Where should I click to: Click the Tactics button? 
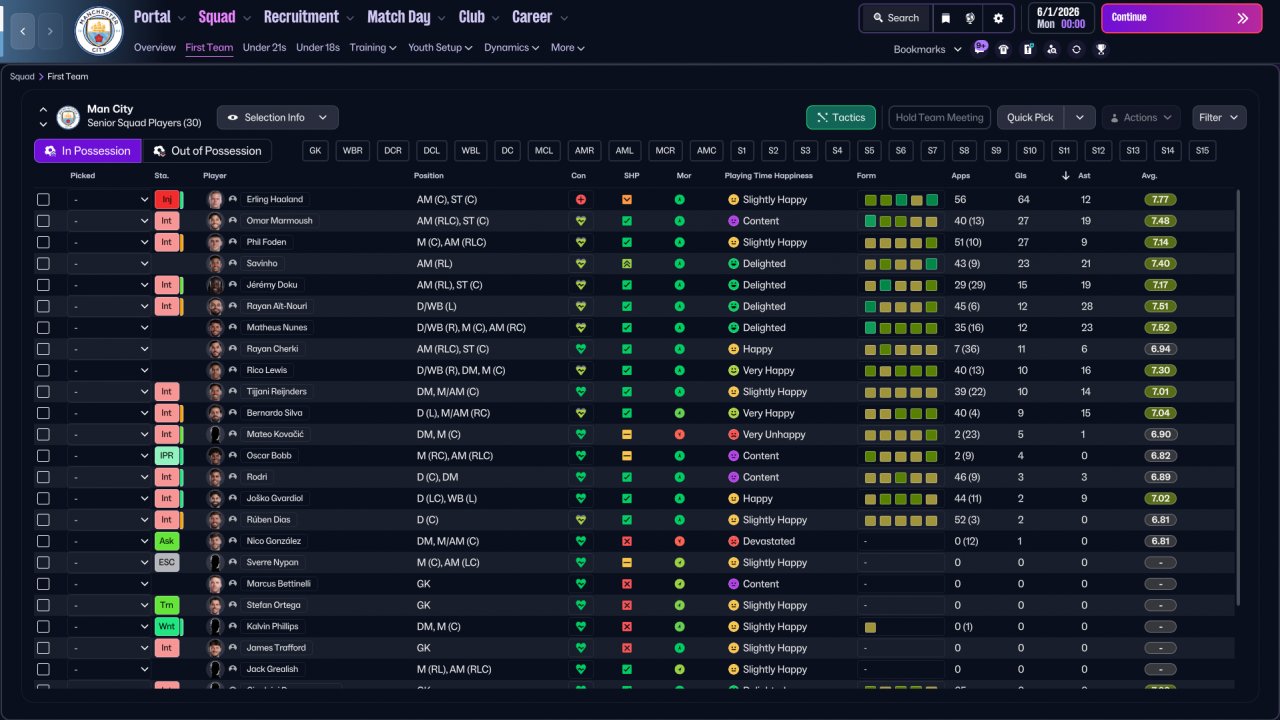click(840, 117)
